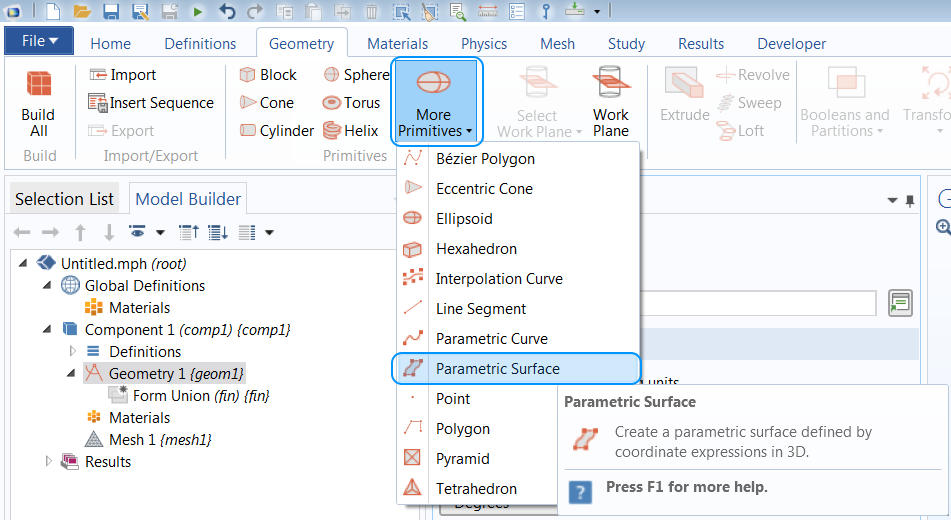
Task: Switch to the Study ribbon tab
Action: pos(626,44)
